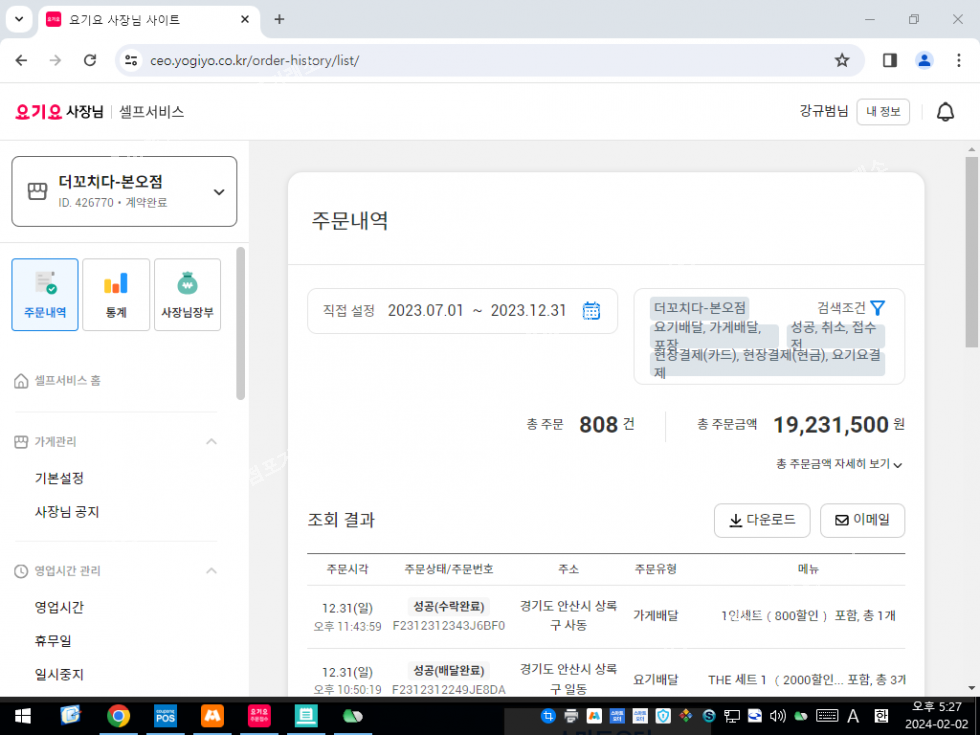This screenshot has width=980, height=735.
Task: Open the date range calendar icon
Action: (591, 310)
